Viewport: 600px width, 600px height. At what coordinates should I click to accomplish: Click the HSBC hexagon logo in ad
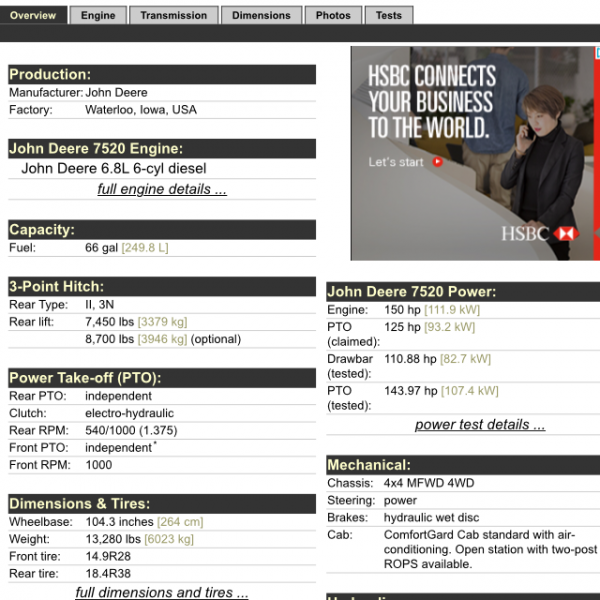click(566, 233)
